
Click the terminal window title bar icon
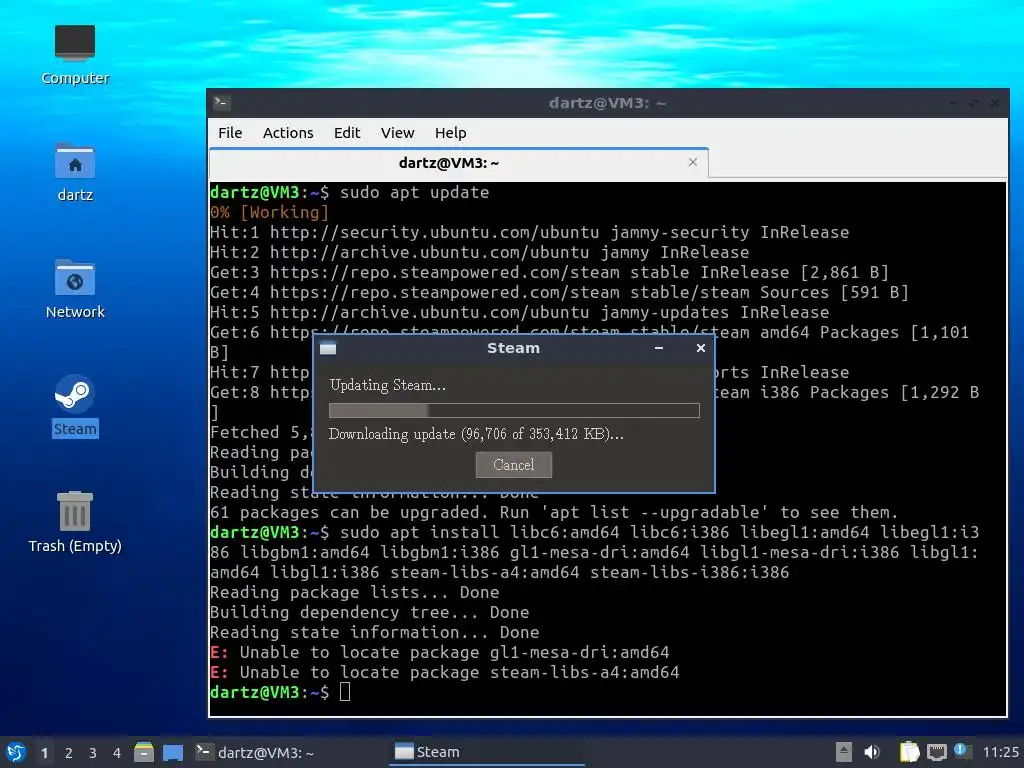coord(221,103)
